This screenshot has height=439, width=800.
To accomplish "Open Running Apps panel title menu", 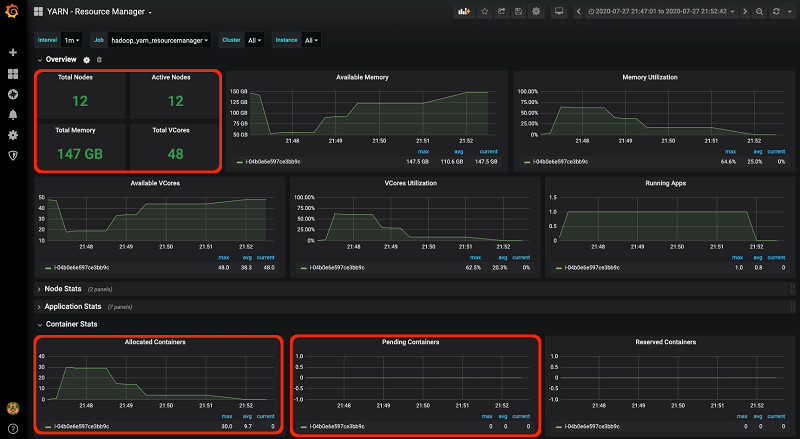I will (665, 183).
